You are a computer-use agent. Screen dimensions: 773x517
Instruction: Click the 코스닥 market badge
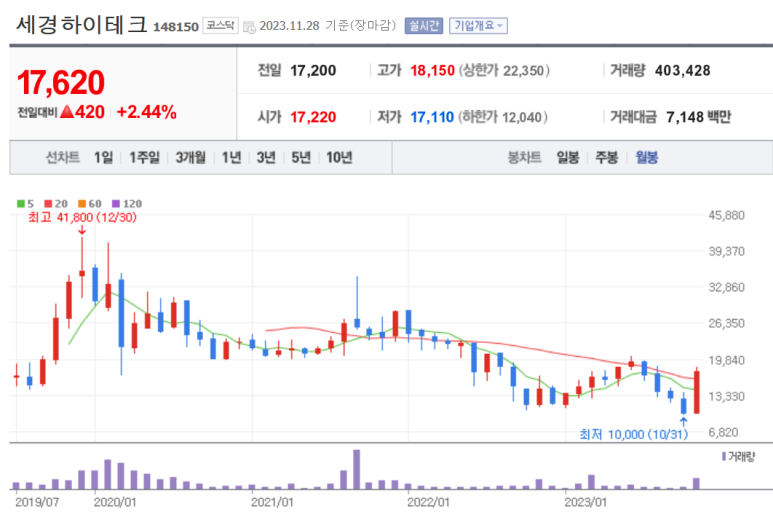[220, 25]
